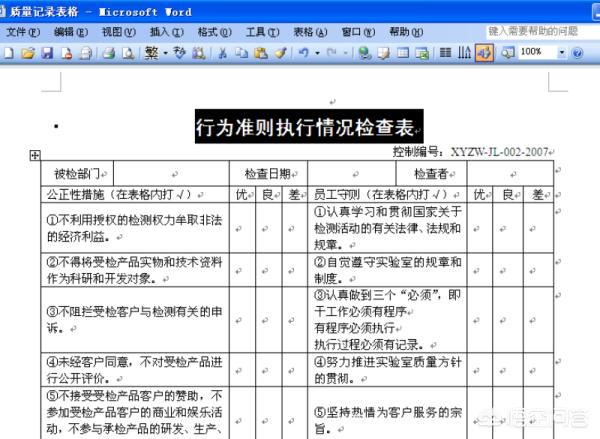The height and width of the screenshot is (439, 600).
Task: Toggle the Tables and Borders toolbar
Action: click(384, 53)
